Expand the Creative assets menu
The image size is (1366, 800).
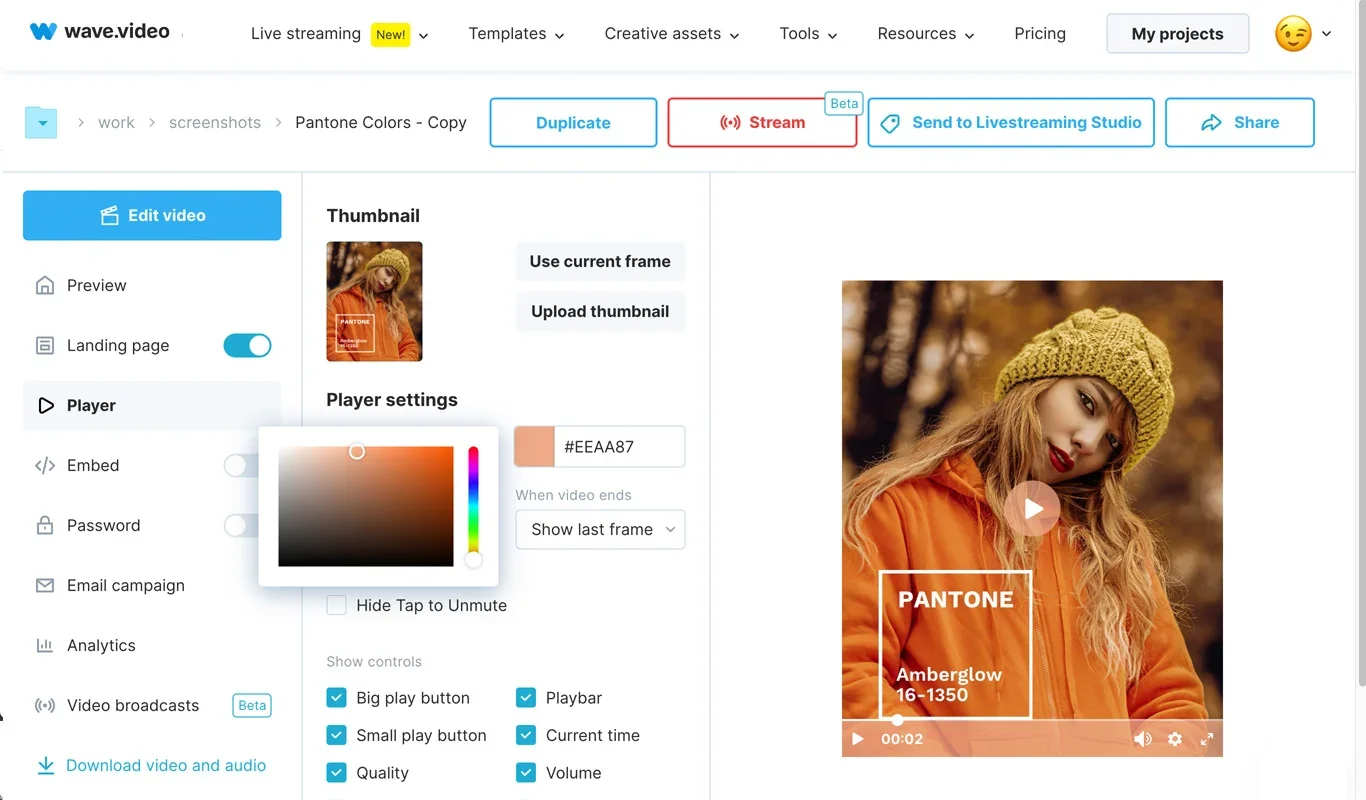pos(672,34)
